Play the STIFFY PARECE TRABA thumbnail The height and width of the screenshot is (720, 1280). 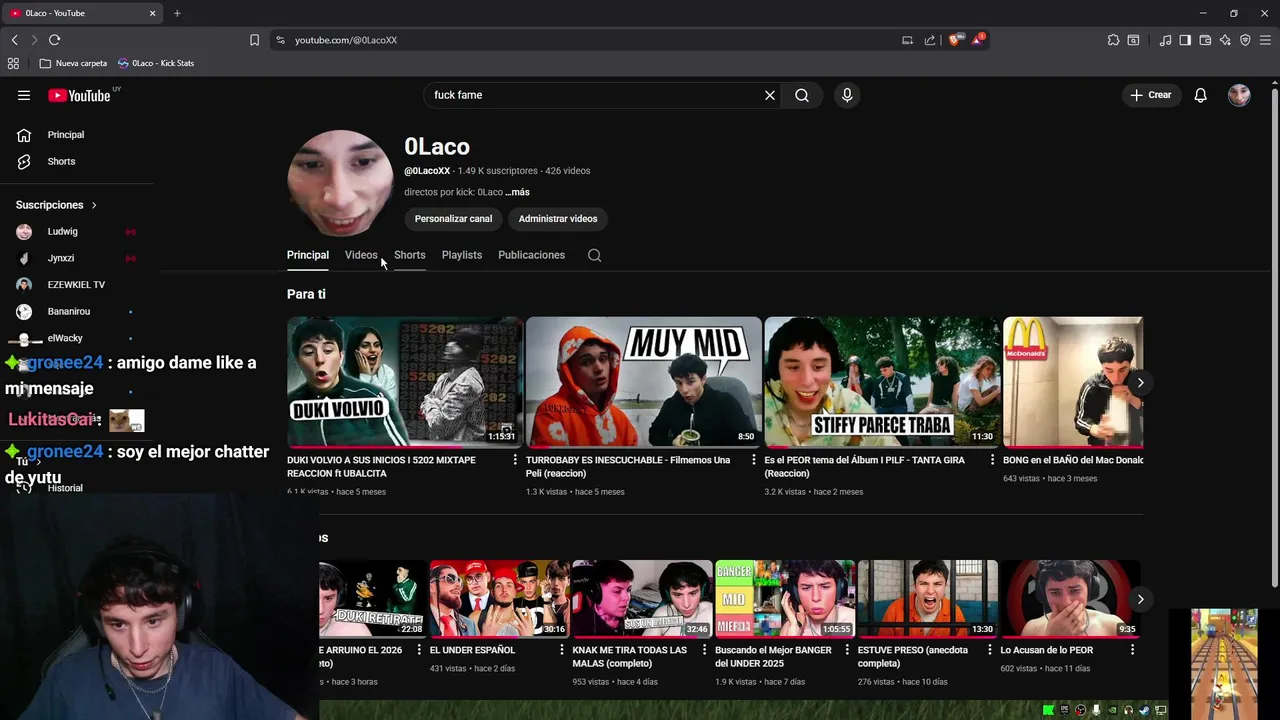pos(881,382)
